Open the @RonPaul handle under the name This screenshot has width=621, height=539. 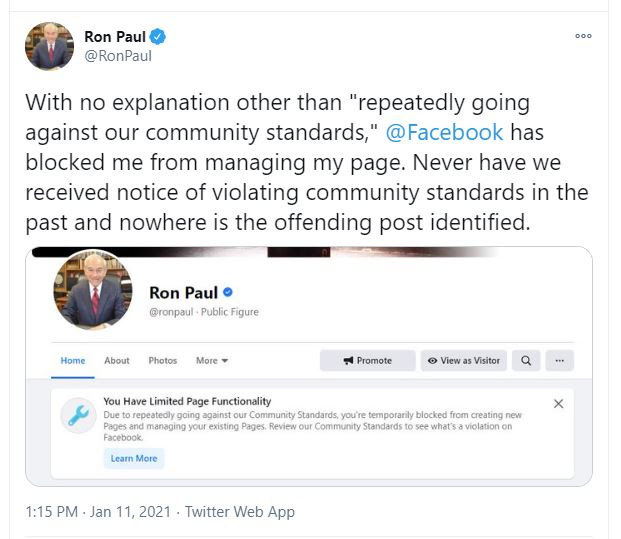point(118,56)
